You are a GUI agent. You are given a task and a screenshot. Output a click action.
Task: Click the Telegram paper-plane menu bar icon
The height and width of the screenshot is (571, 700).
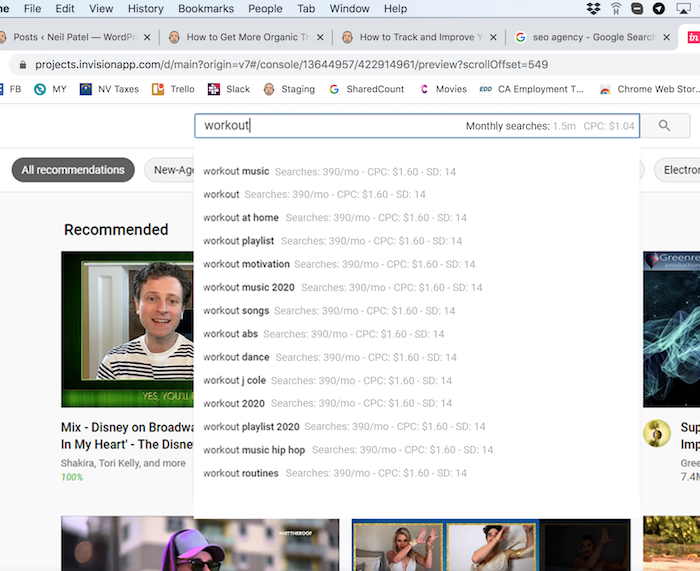pyautogui.click(x=659, y=8)
